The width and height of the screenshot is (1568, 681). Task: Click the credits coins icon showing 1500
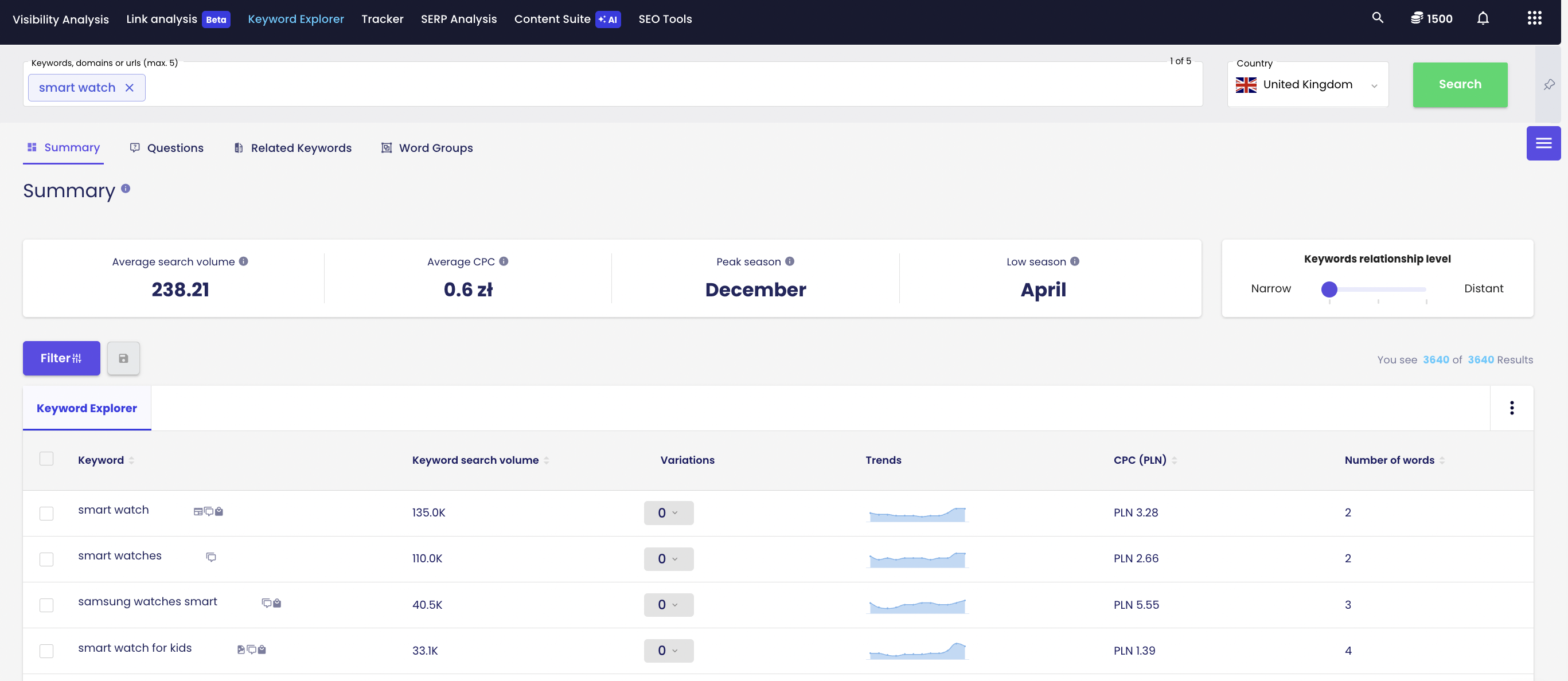coord(1417,18)
